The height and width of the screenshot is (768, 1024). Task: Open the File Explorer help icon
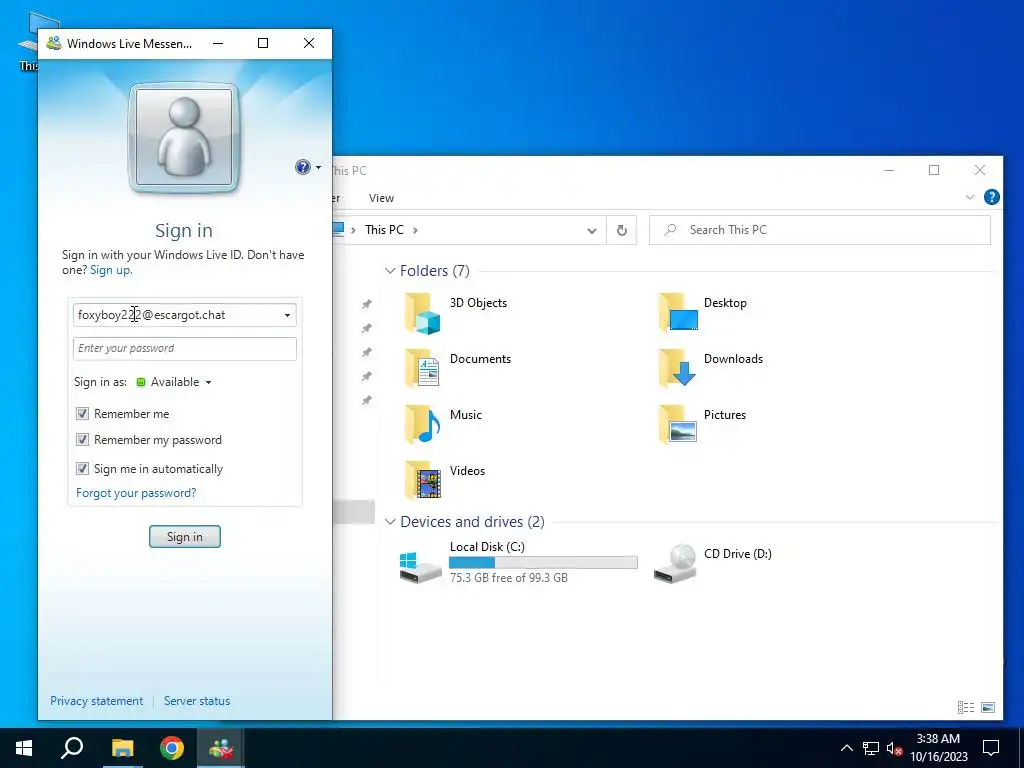(991, 197)
